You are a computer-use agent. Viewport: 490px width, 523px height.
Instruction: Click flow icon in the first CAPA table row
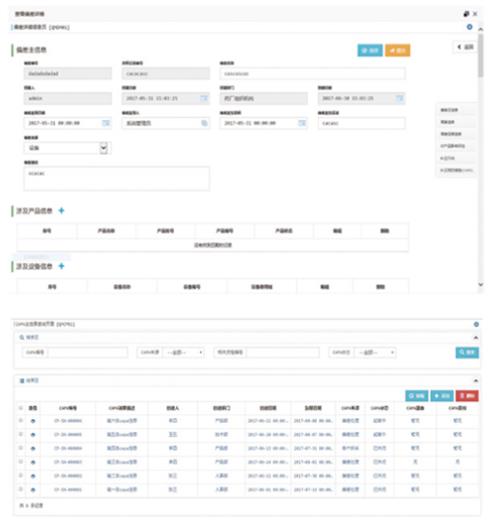33,421
